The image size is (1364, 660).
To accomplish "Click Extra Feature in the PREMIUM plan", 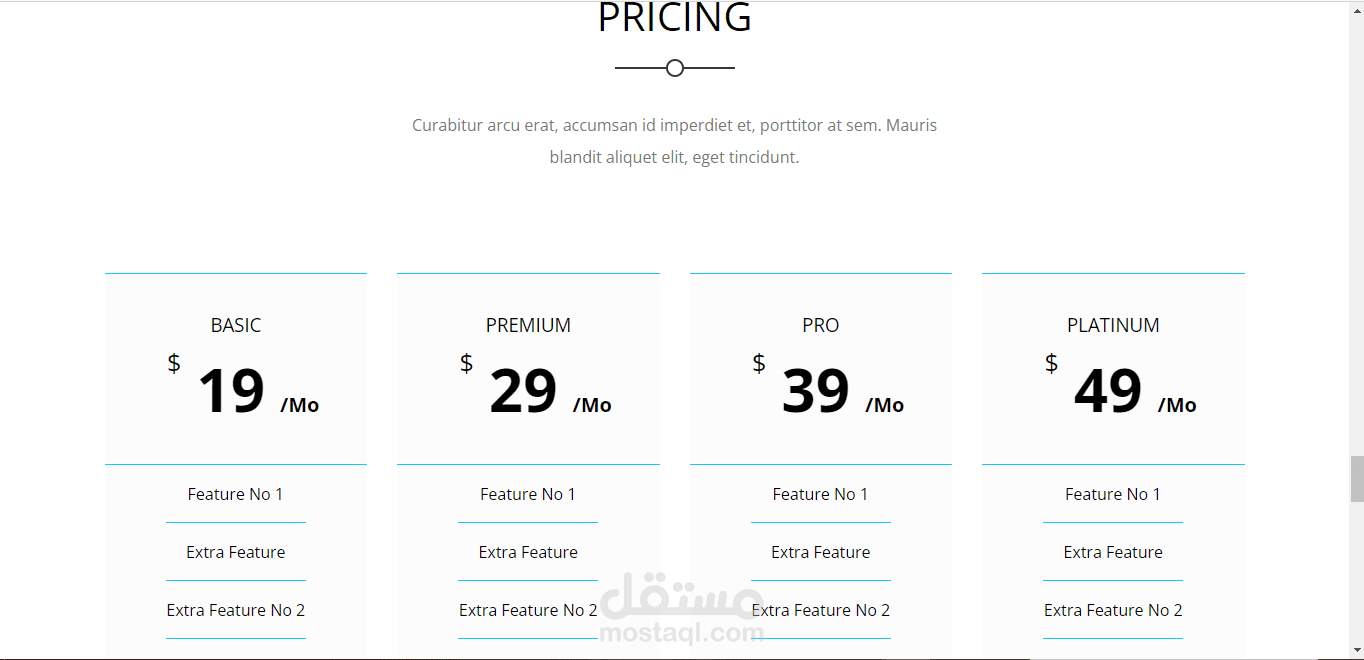I will click(528, 552).
